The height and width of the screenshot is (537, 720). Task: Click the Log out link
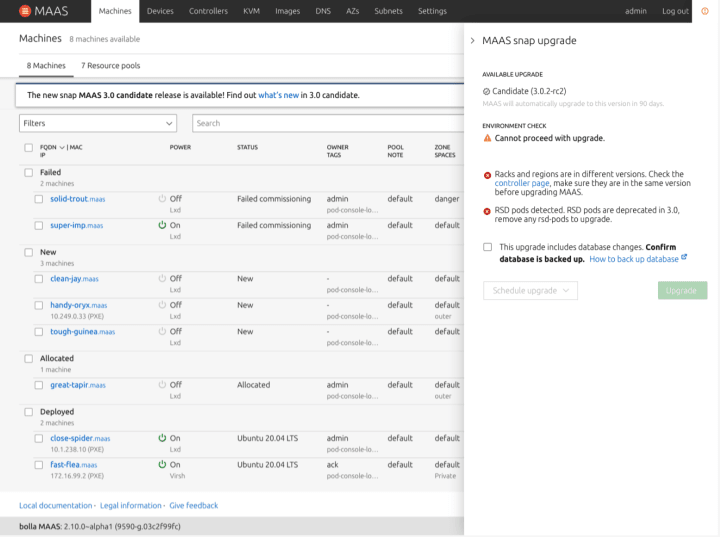[675, 11]
